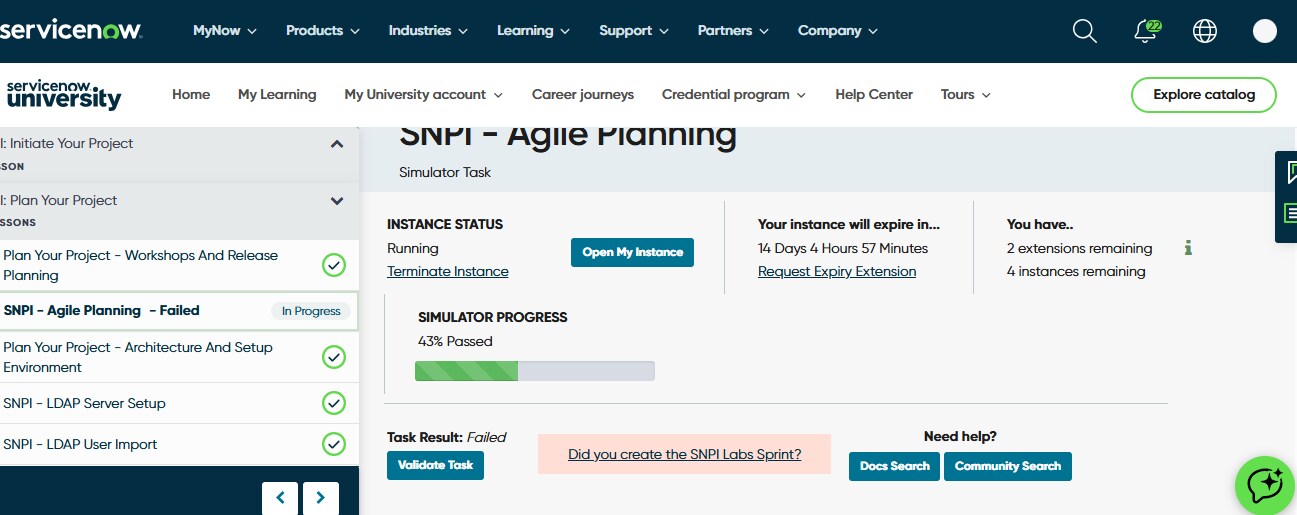
Task: Go to My Learning tab
Action: click(x=277, y=94)
